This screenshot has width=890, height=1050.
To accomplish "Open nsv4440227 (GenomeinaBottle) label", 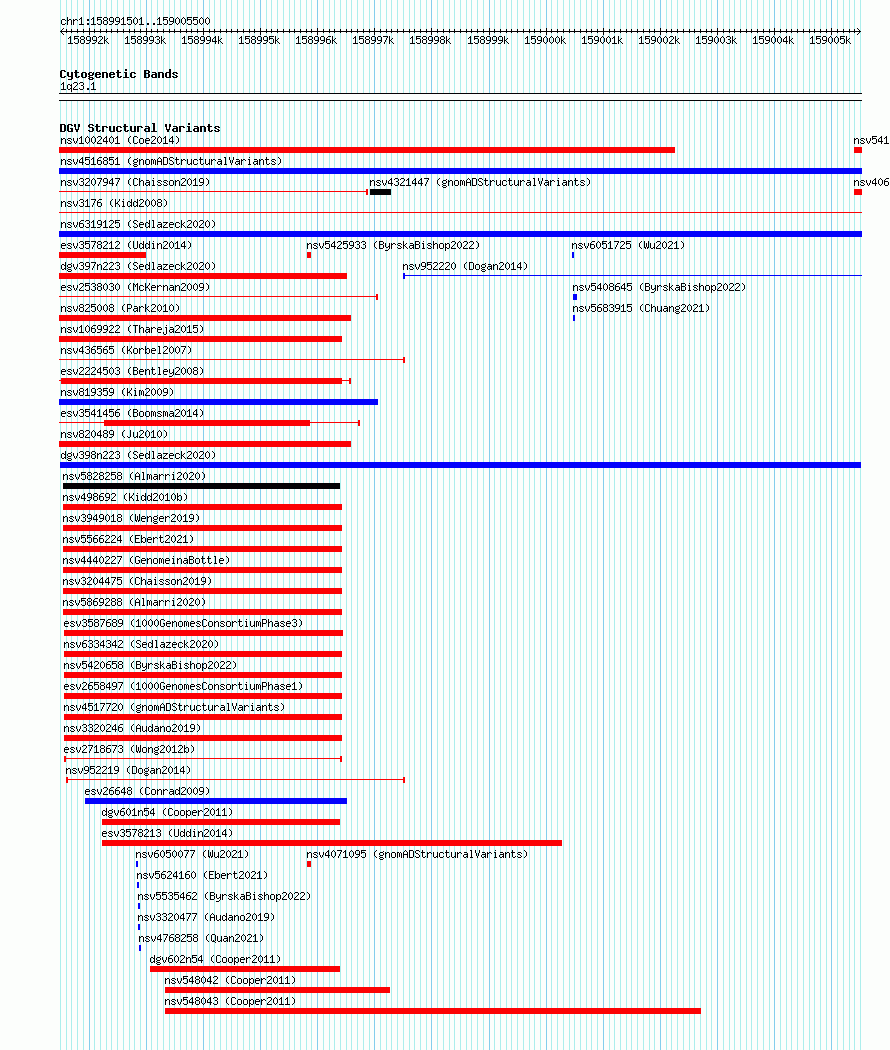I will (x=146, y=560).
